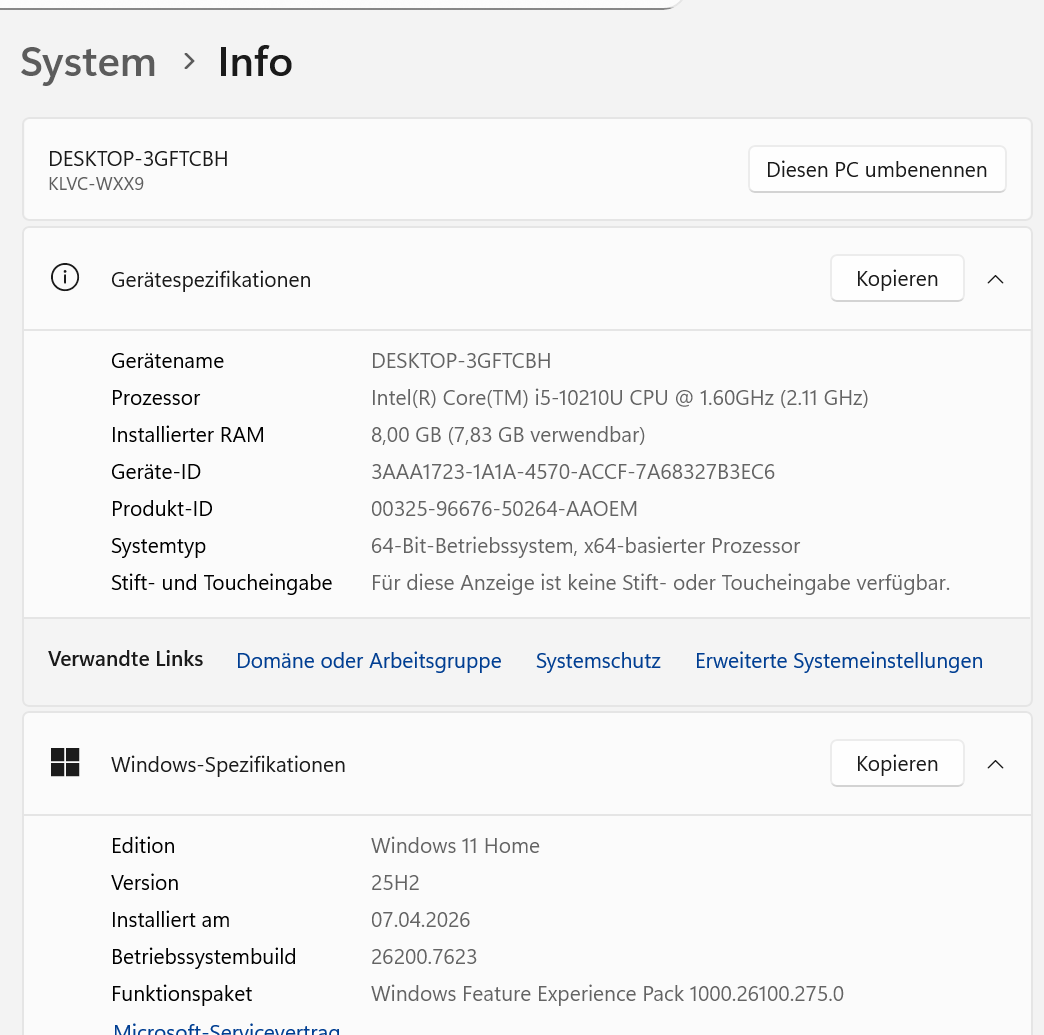The width and height of the screenshot is (1044, 1035).
Task: Collapse the Gerätespezifikationen section chevron
Action: [995, 279]
